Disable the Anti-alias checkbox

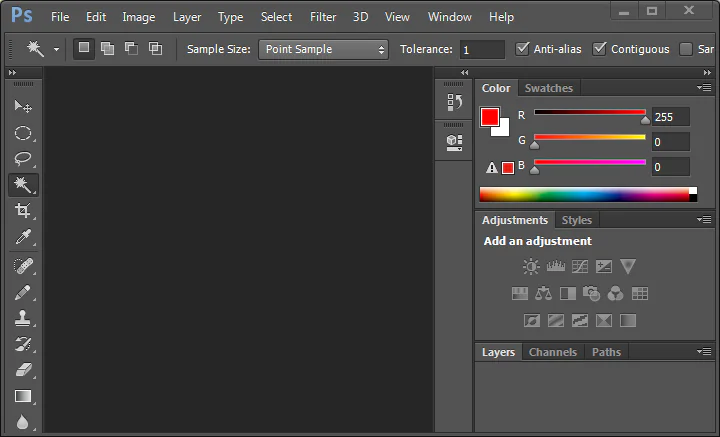coord(523,49)
